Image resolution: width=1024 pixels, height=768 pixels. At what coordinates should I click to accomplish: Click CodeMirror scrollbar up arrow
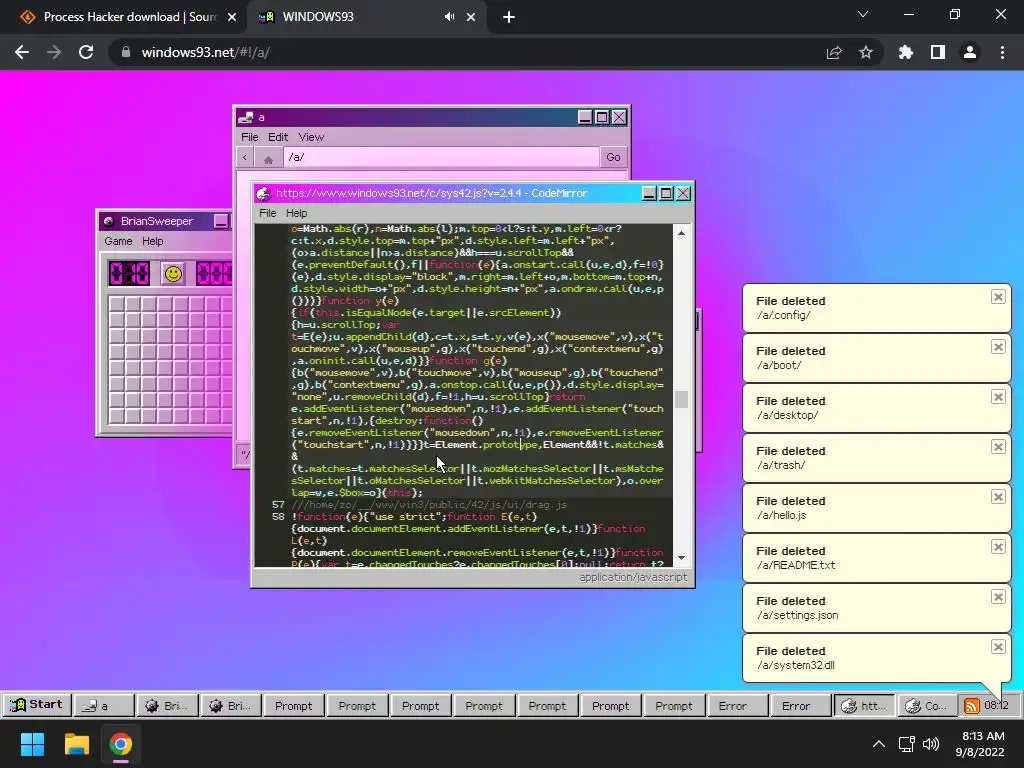681,233
